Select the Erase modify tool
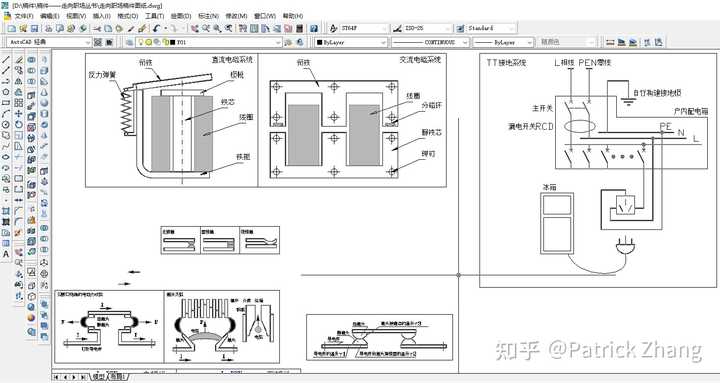 [18, 60]
